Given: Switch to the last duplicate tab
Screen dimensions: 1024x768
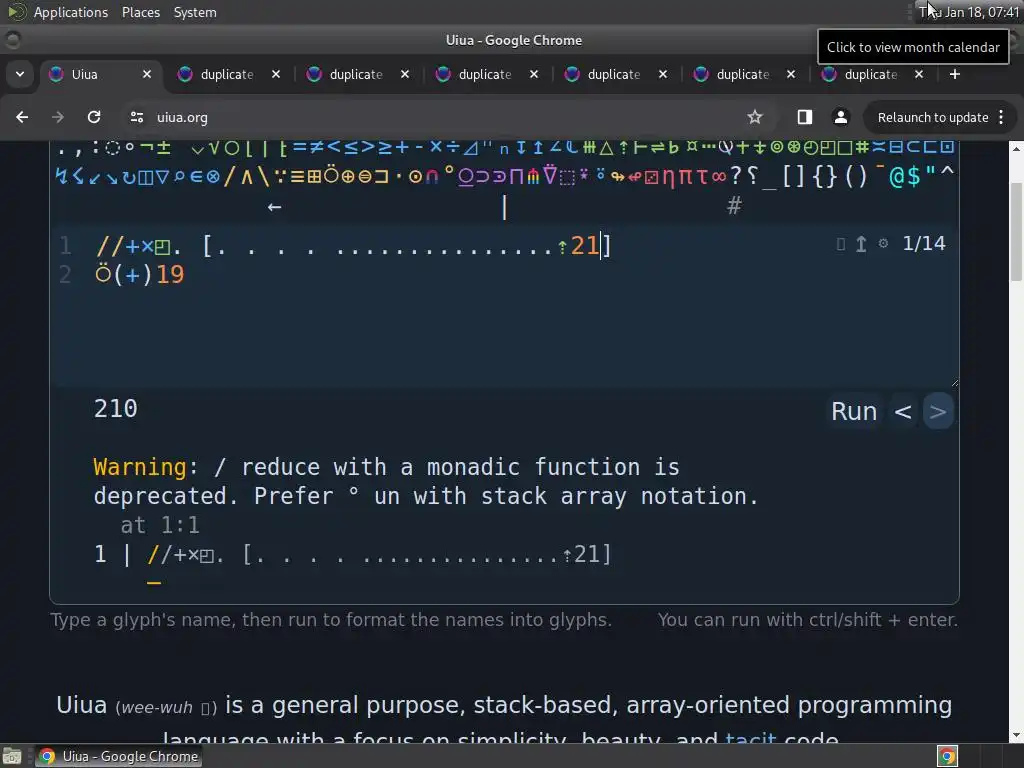Looking at the screenshot, I should [x=871, y=74].
